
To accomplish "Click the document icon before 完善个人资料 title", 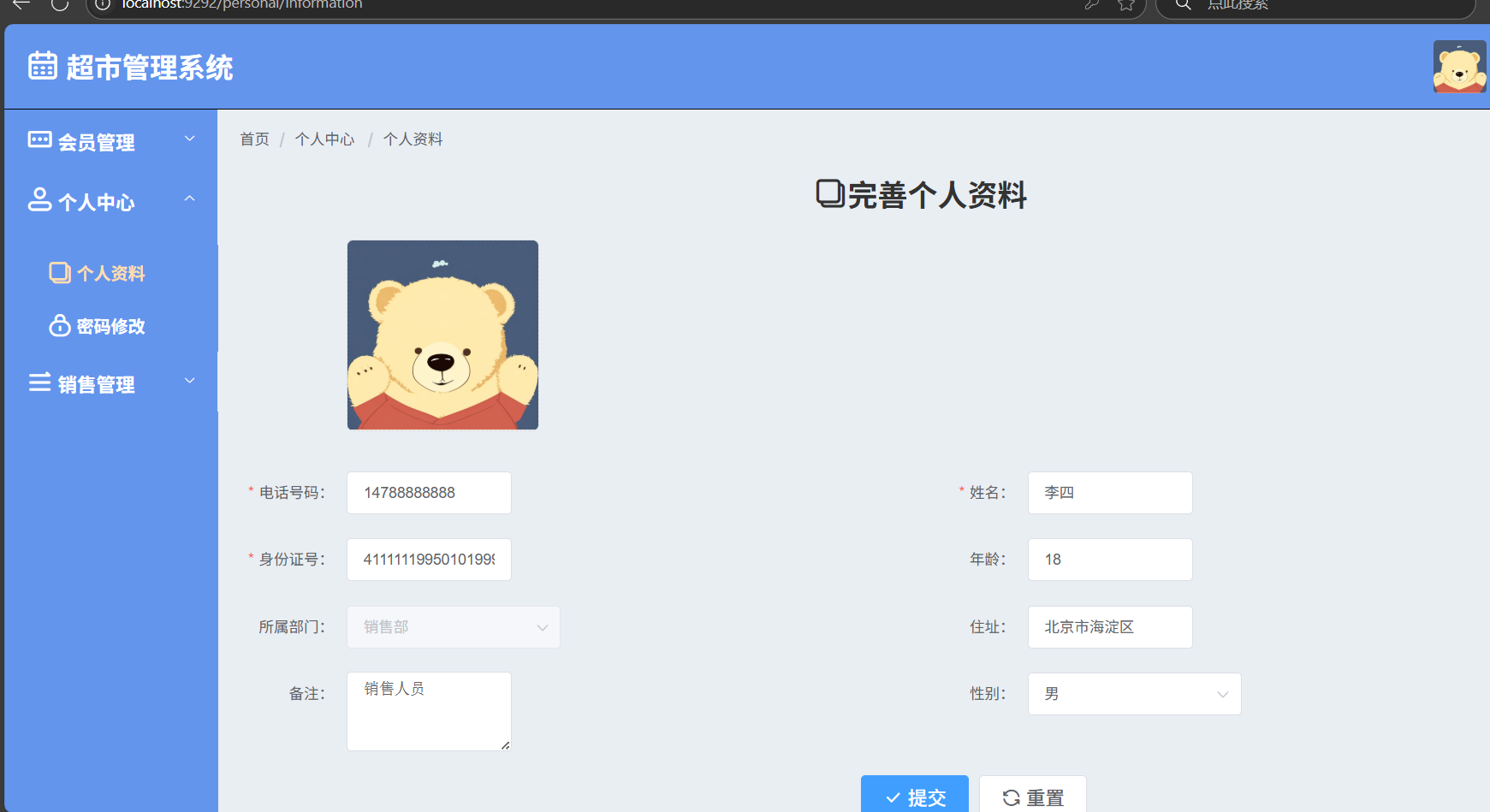I will [830, 193].
